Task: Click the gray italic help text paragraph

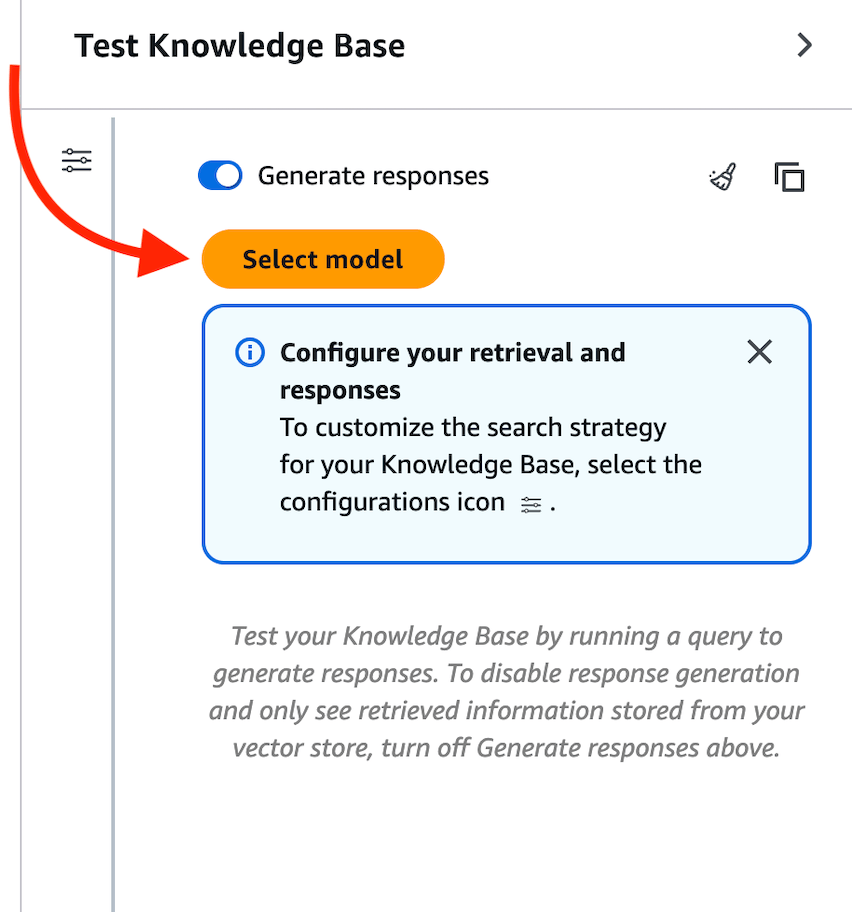Action: coord(506,692)
